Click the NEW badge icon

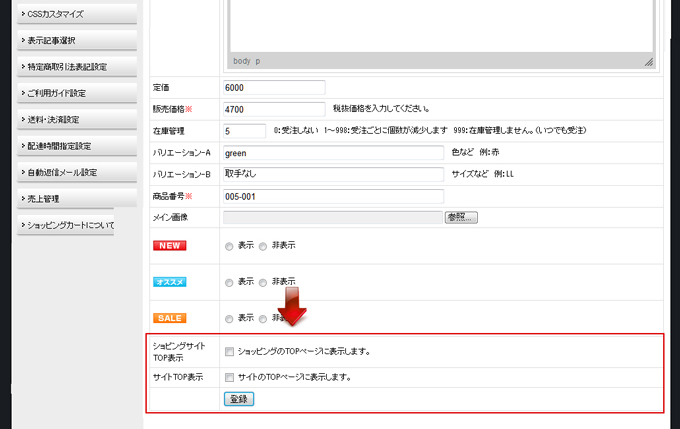tap(170, 246)
